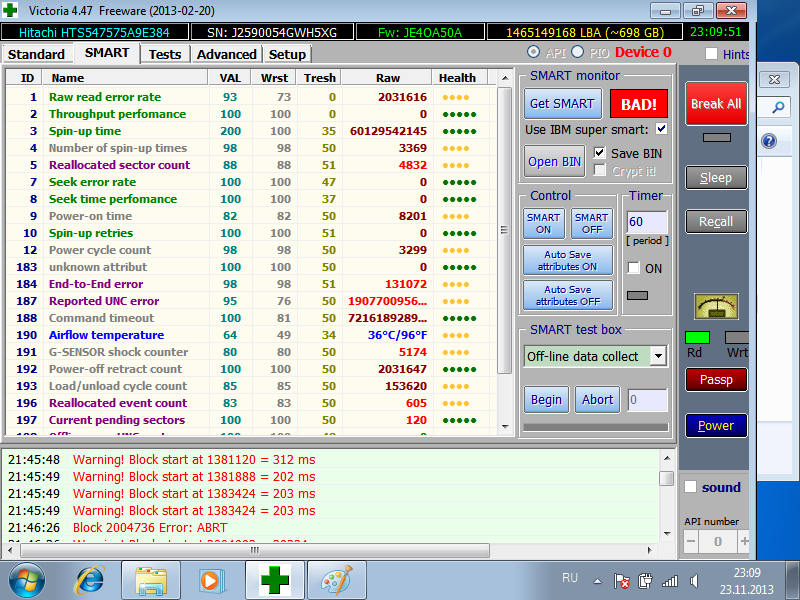Select the PIO radio button
This screenshot has height=600, width=800.
click(578, 52)
